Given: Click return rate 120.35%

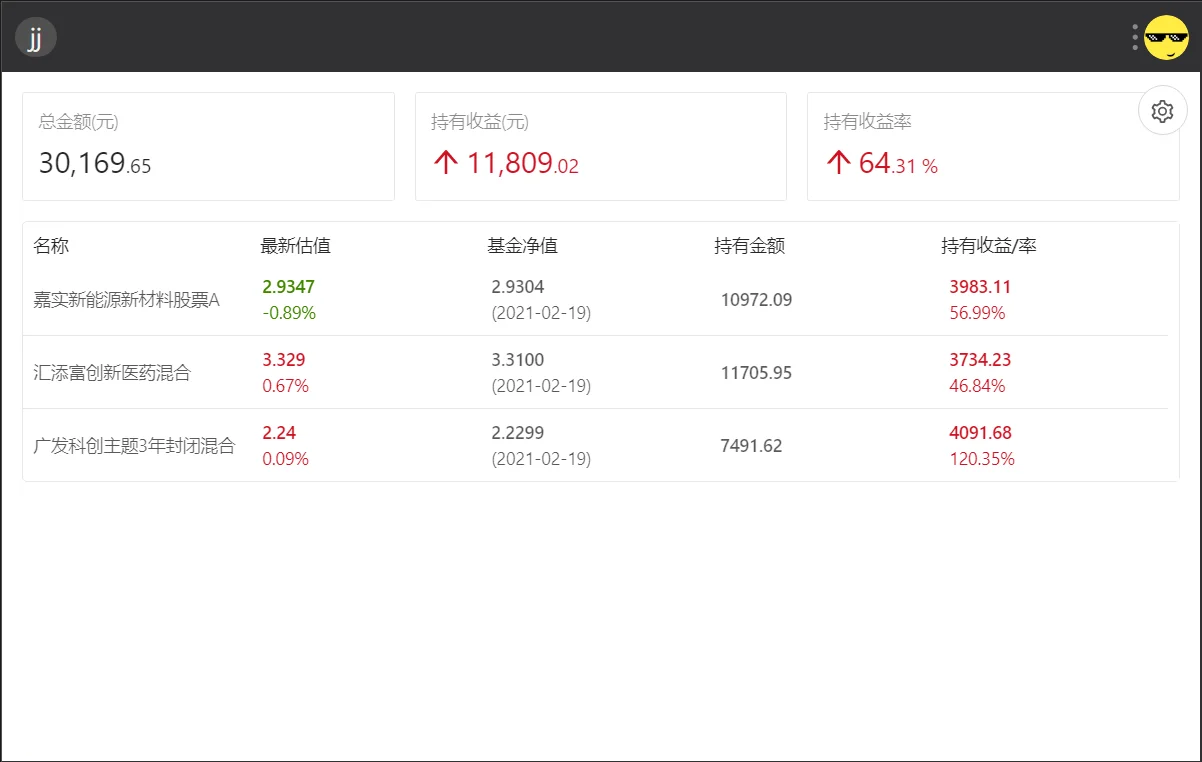Looking at the screenshot, I should pyautogui.click(x=982, y=459).
